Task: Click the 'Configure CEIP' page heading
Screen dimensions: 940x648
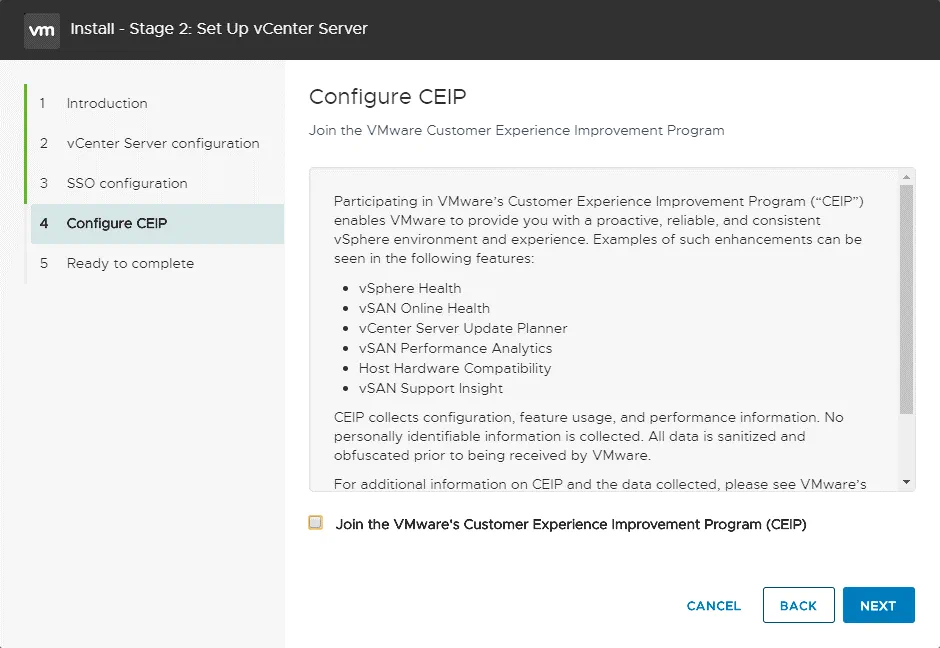Action: [x=388, y=97]
